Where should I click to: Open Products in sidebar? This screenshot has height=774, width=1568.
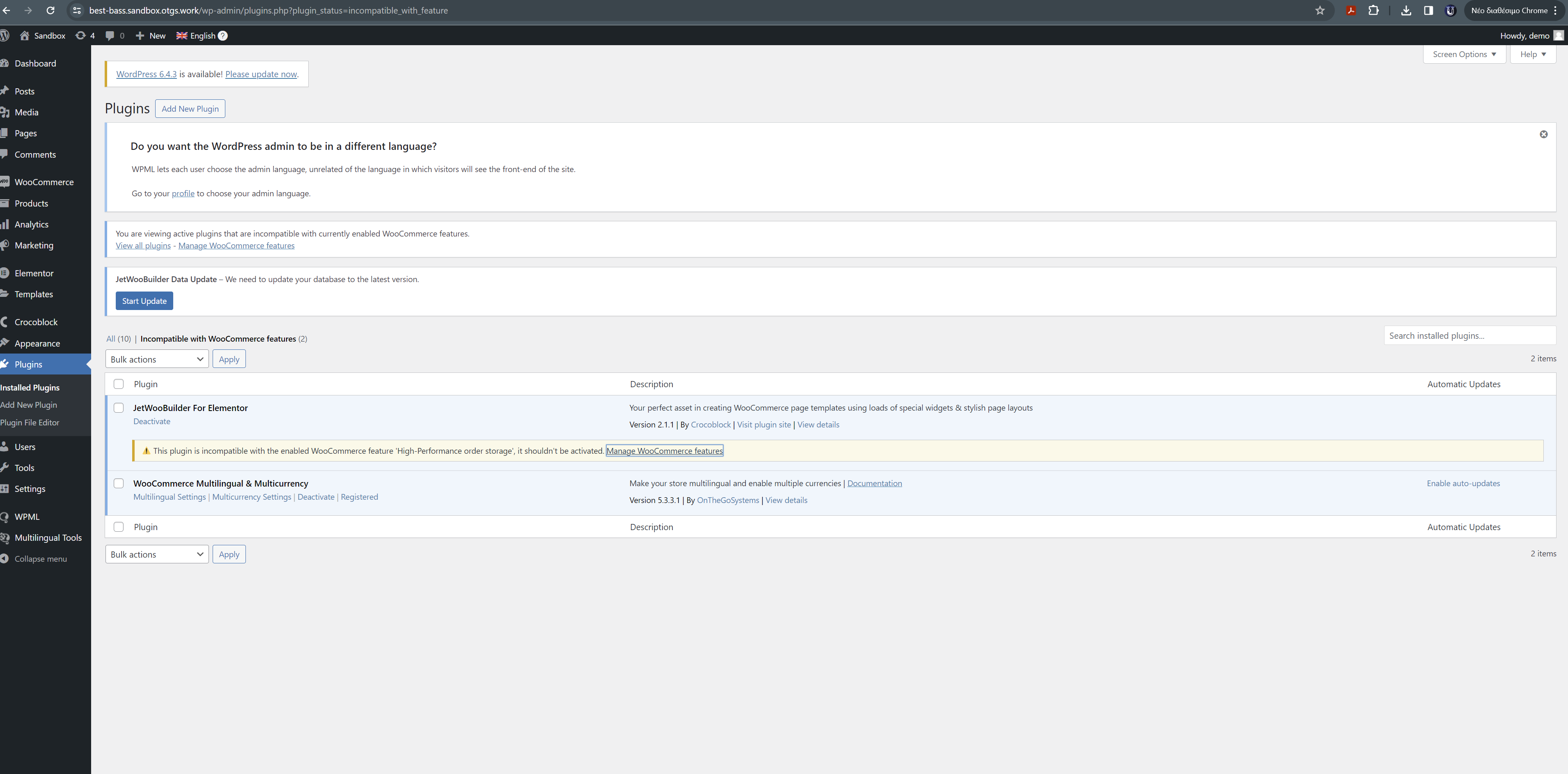tap(31, 203)
